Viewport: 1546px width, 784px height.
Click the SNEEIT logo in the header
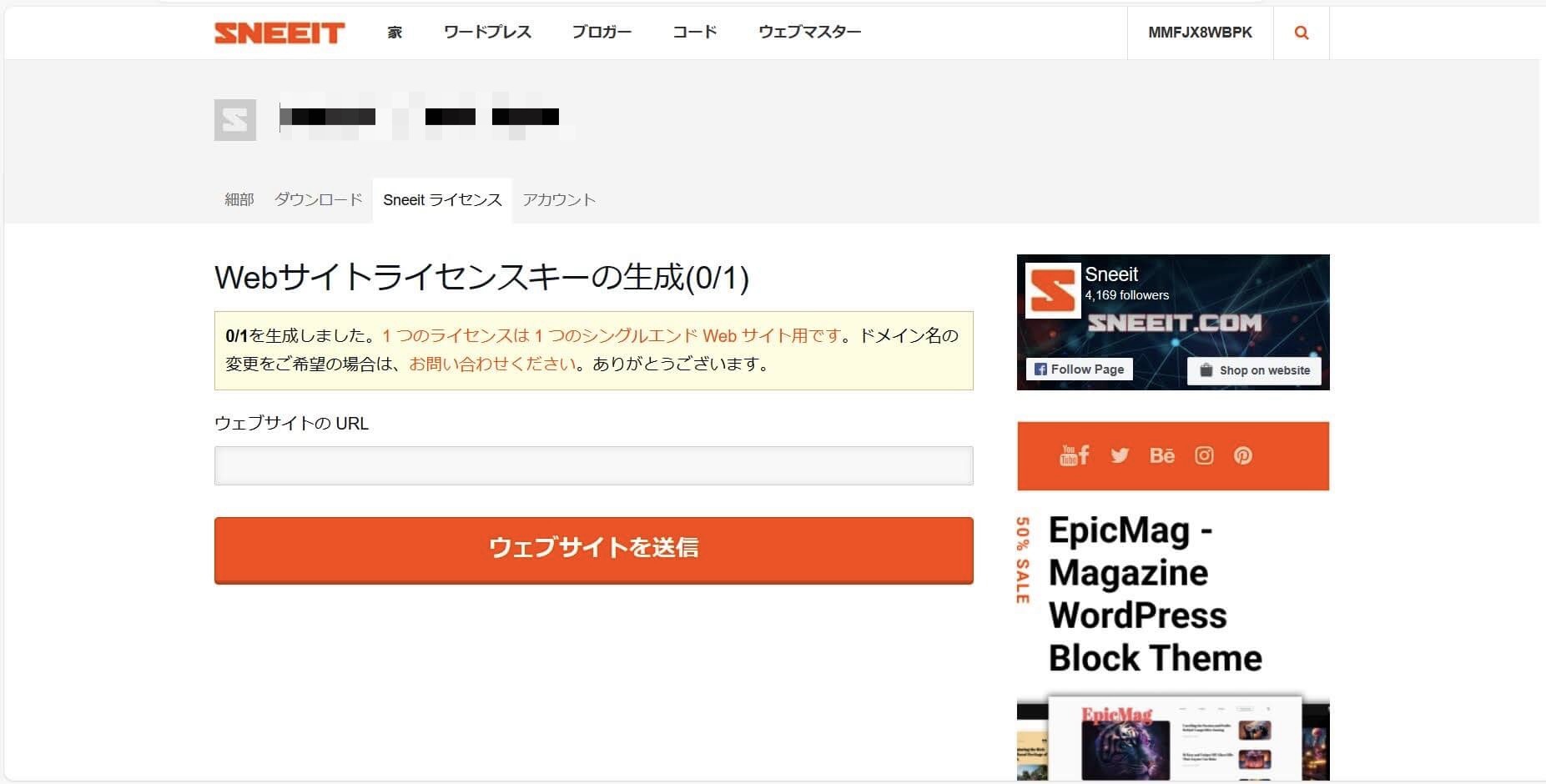[x=279, y=33]
